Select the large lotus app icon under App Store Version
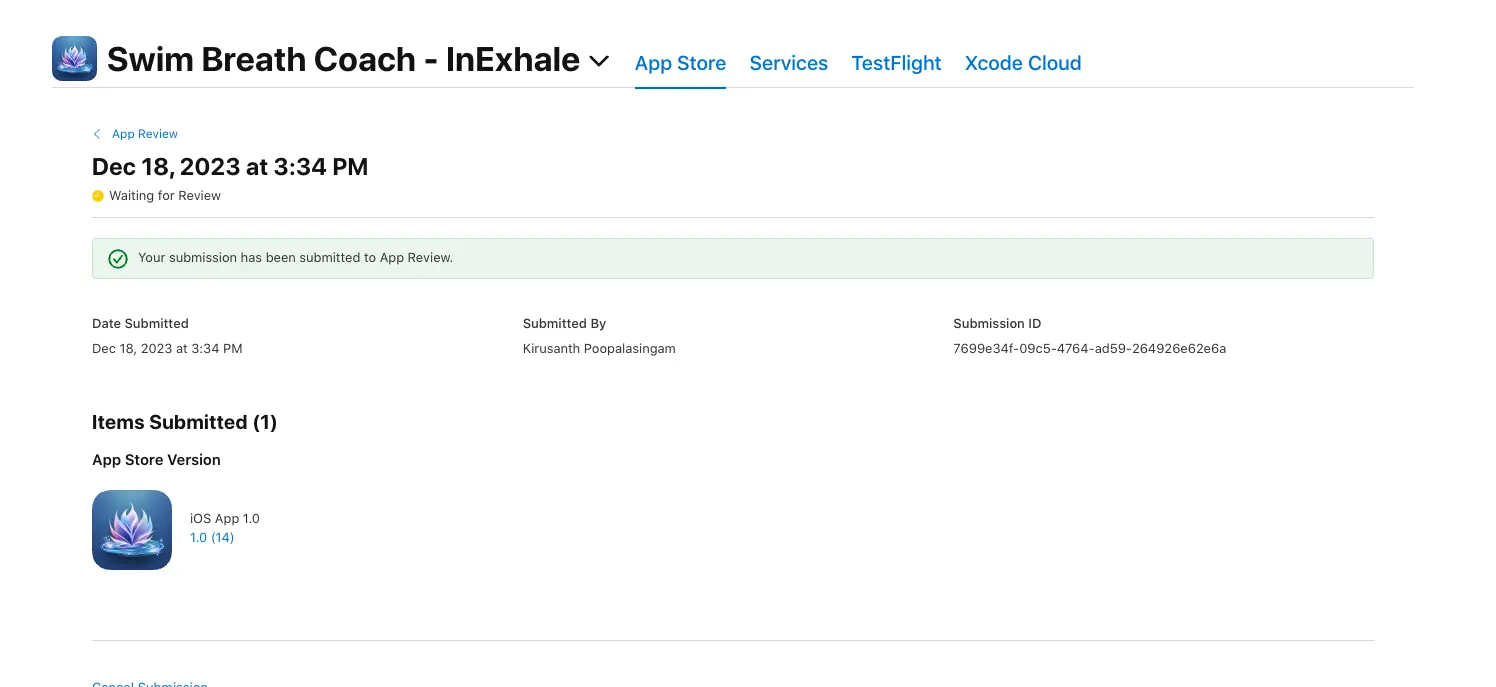 (132, 530)
